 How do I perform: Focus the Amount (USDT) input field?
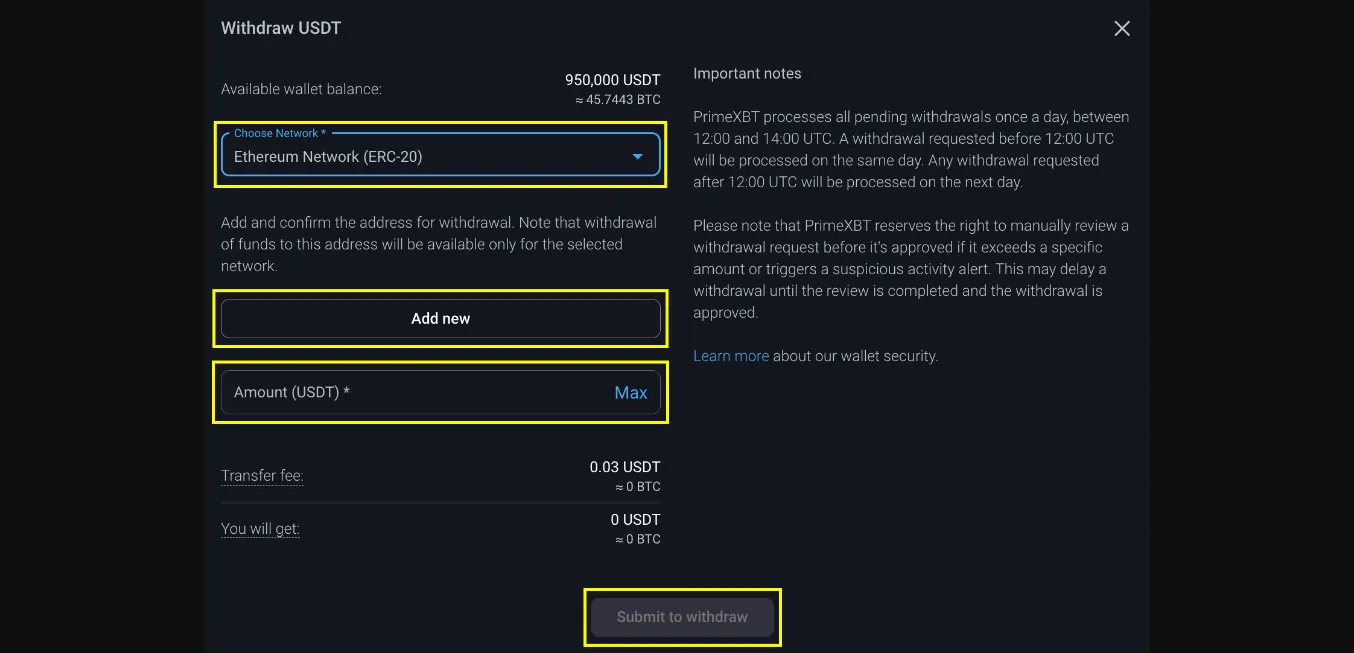click(440, 392)
